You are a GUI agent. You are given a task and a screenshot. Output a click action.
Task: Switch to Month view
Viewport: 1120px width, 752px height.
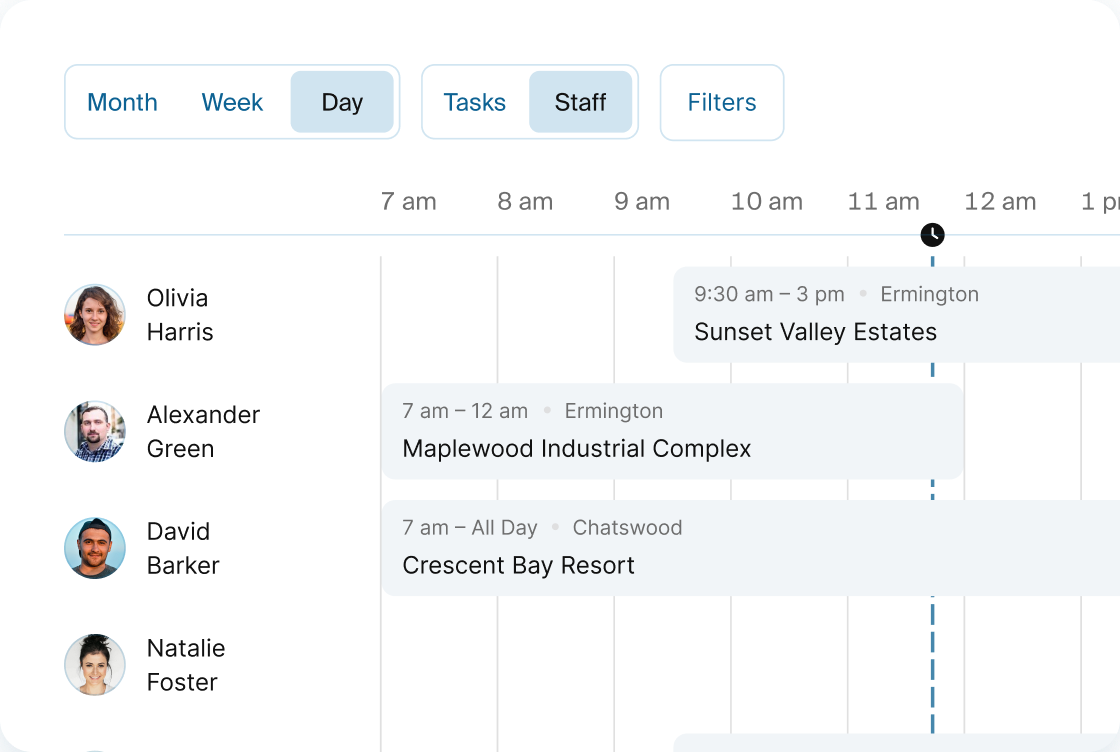click(x=122, y=102)
